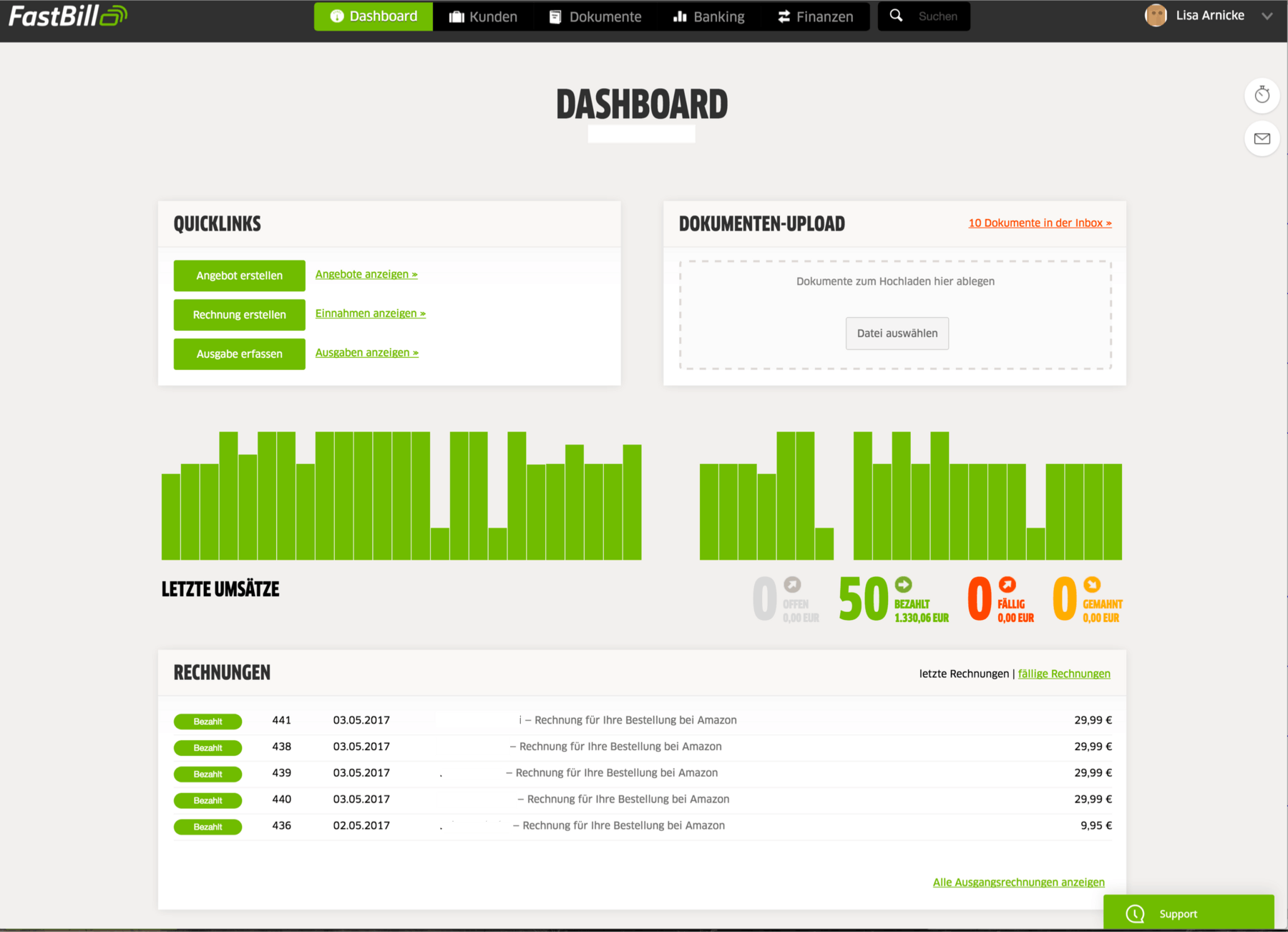Click the large 50 paid invoices number

tap(863, 599)
